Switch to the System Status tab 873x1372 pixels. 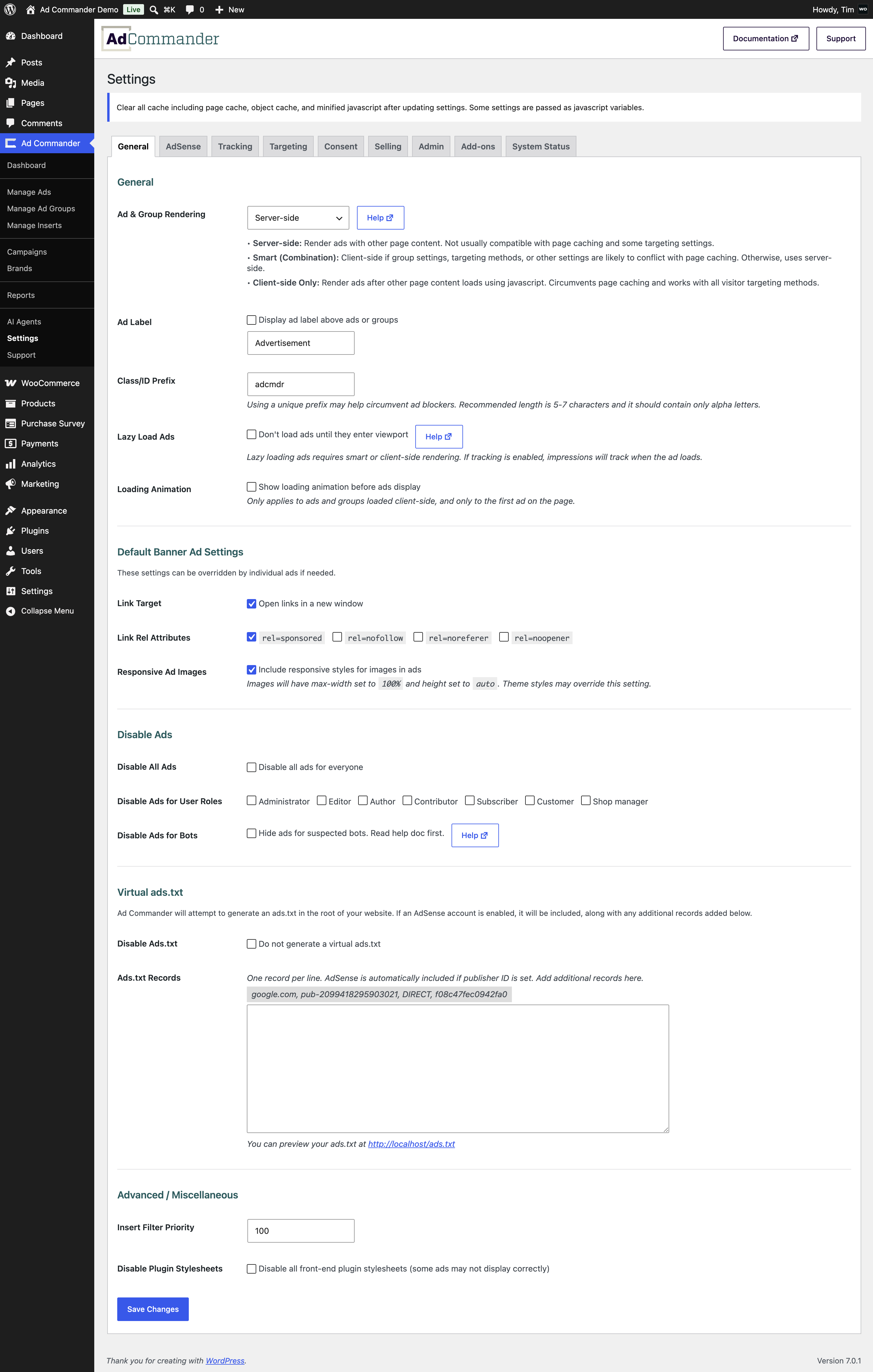point(540,146)
